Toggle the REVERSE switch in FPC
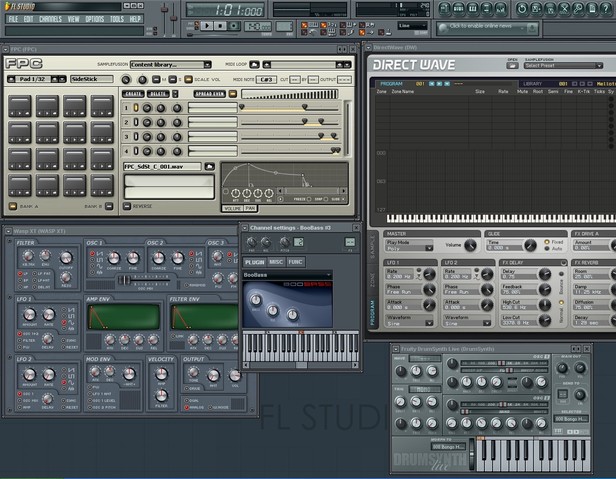The height and width of the screenshot is (479, 616). 127,206
